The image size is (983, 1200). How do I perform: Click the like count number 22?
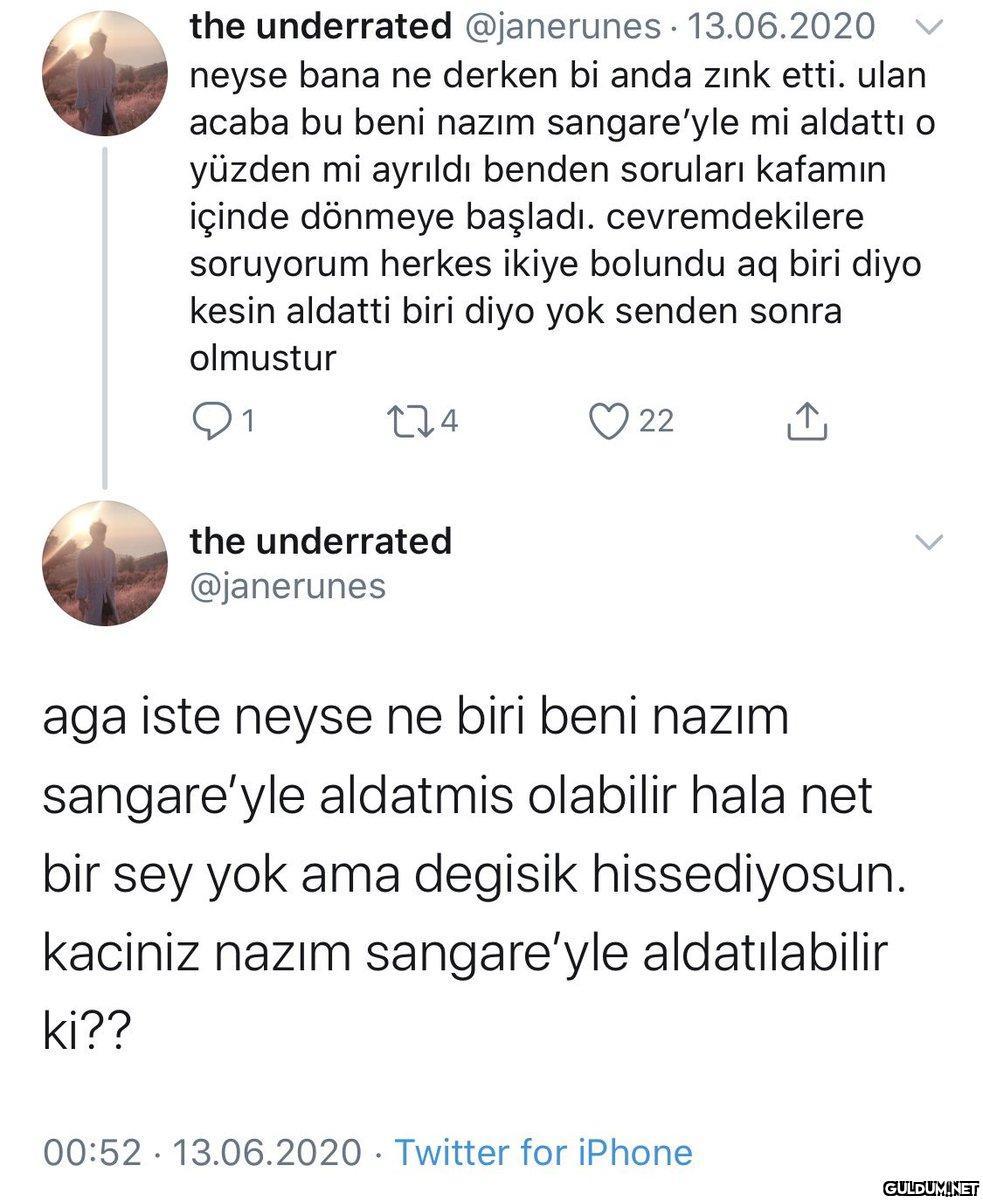pyautogui.click(x=656, y=423)
